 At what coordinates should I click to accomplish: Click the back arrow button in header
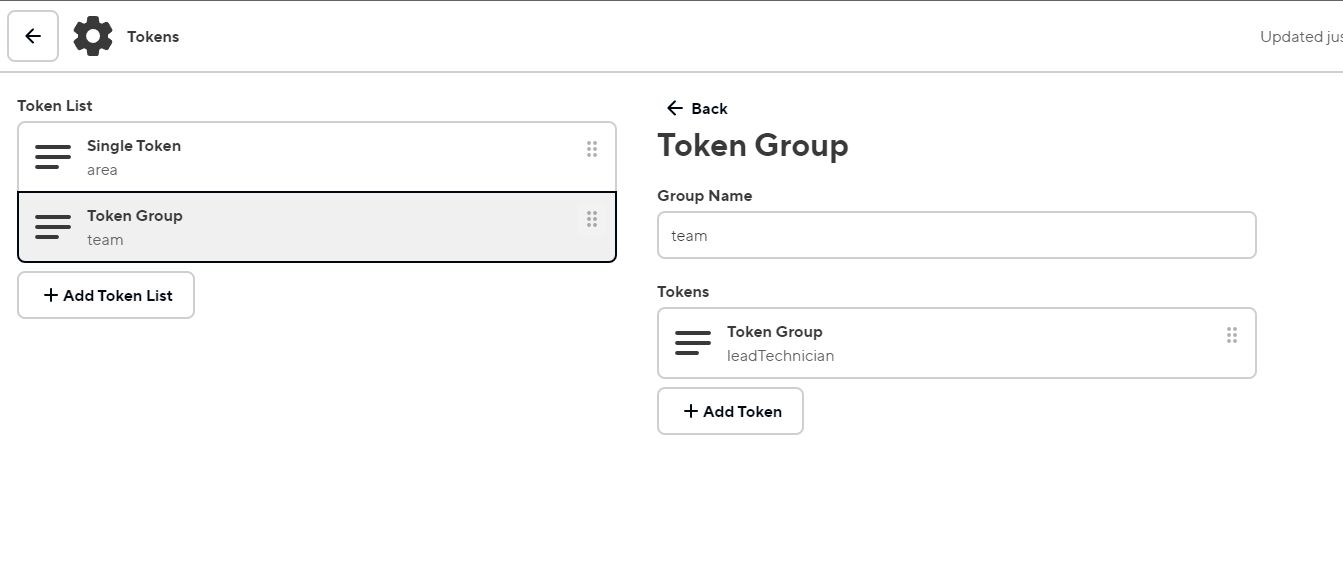click(33, 36)
